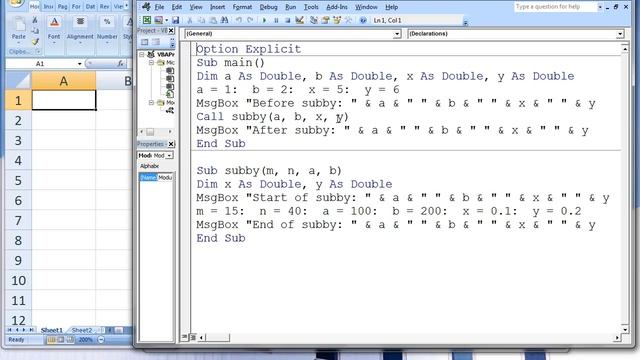The image size is (640, 360).
Task: Click the fx insert function icon
Action: [x=120, y=64]
